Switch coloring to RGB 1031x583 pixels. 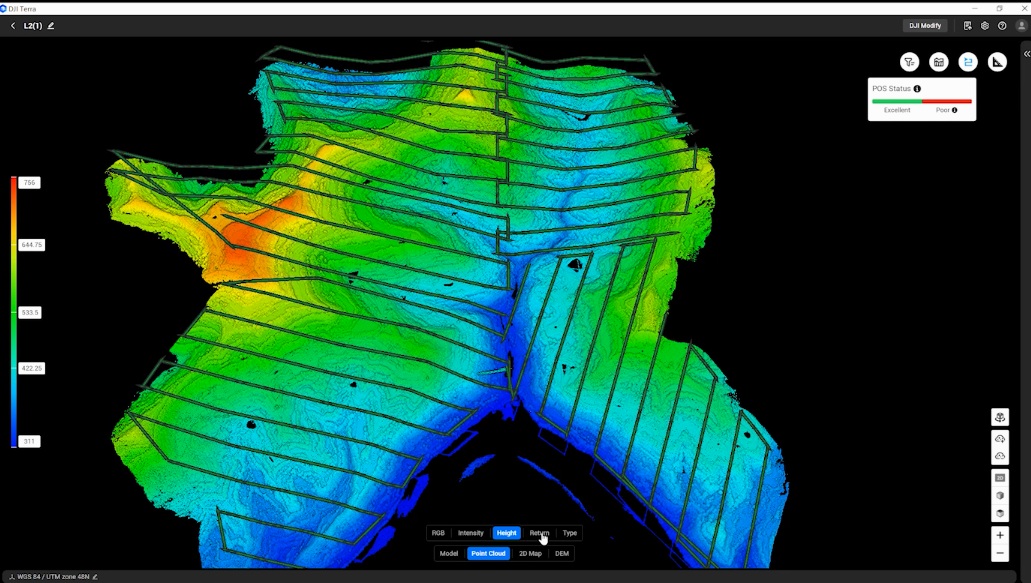[x=438, y=533]
